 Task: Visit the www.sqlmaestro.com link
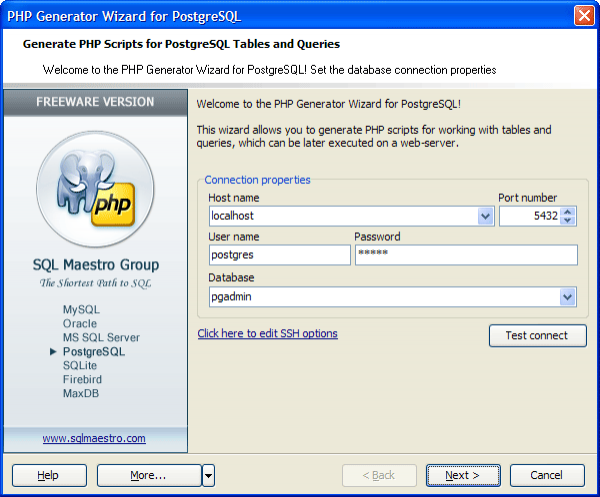94,438
